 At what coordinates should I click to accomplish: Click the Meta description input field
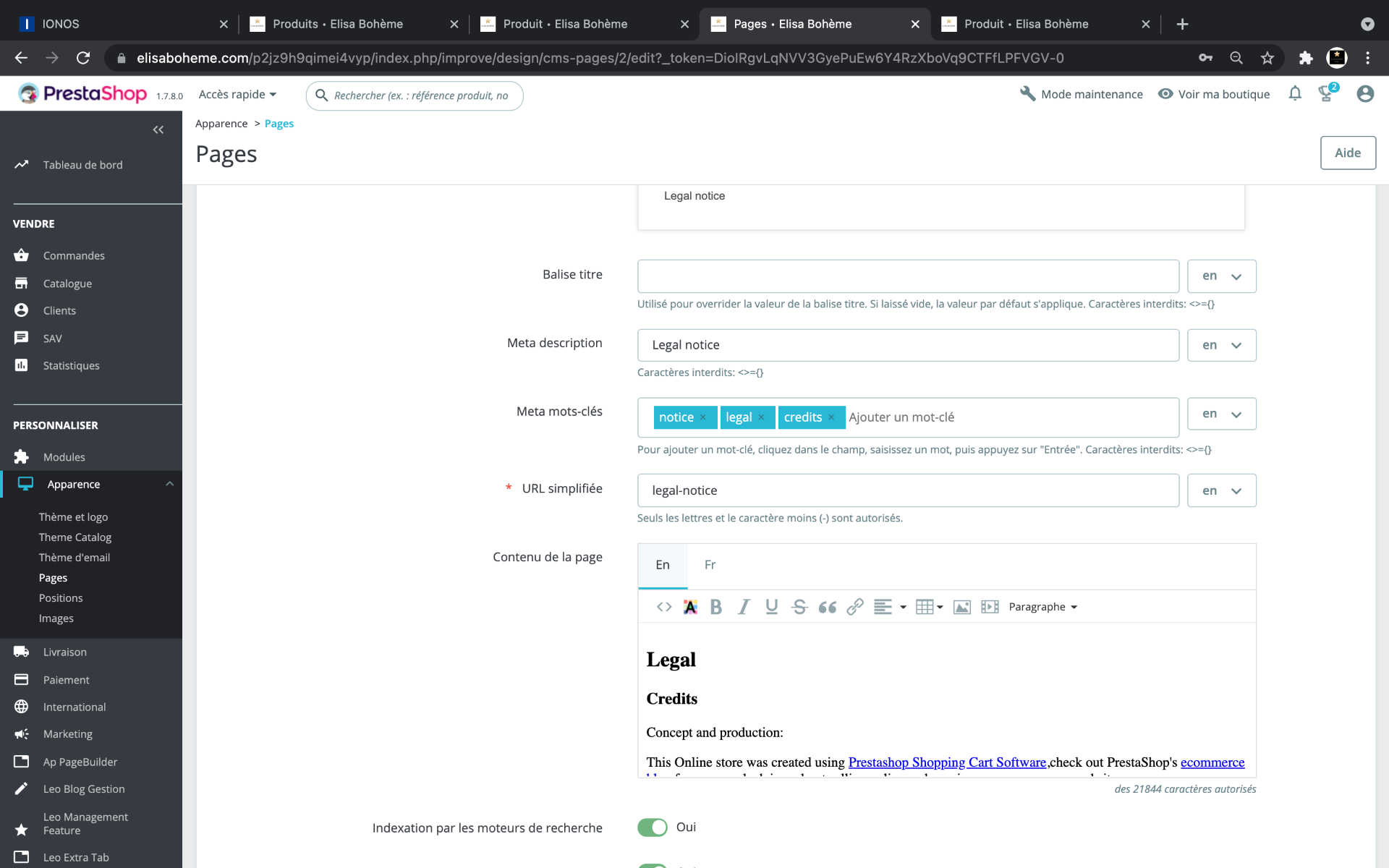(x=908, y=345)
